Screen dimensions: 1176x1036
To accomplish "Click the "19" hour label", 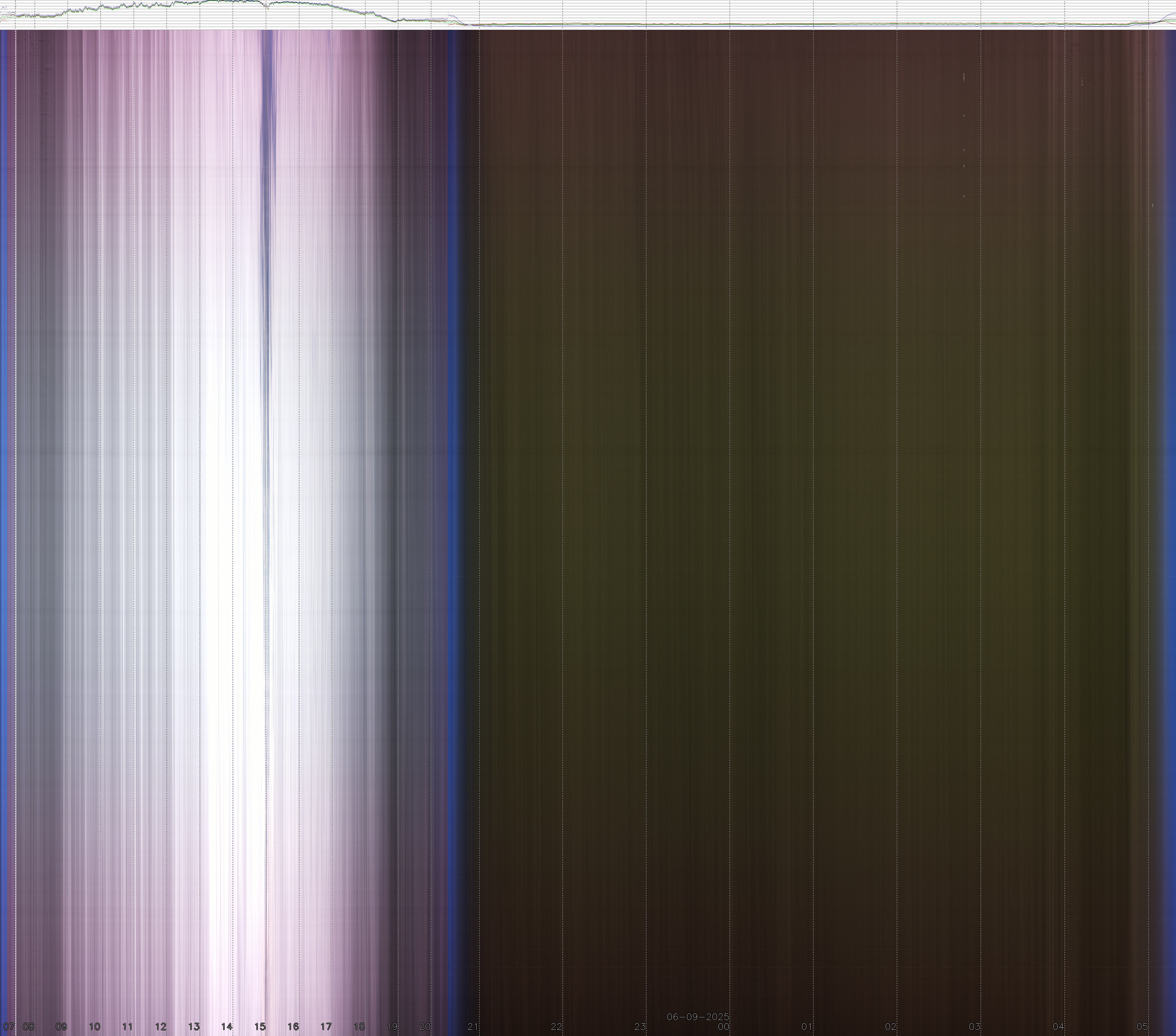I will point(392,1026).
